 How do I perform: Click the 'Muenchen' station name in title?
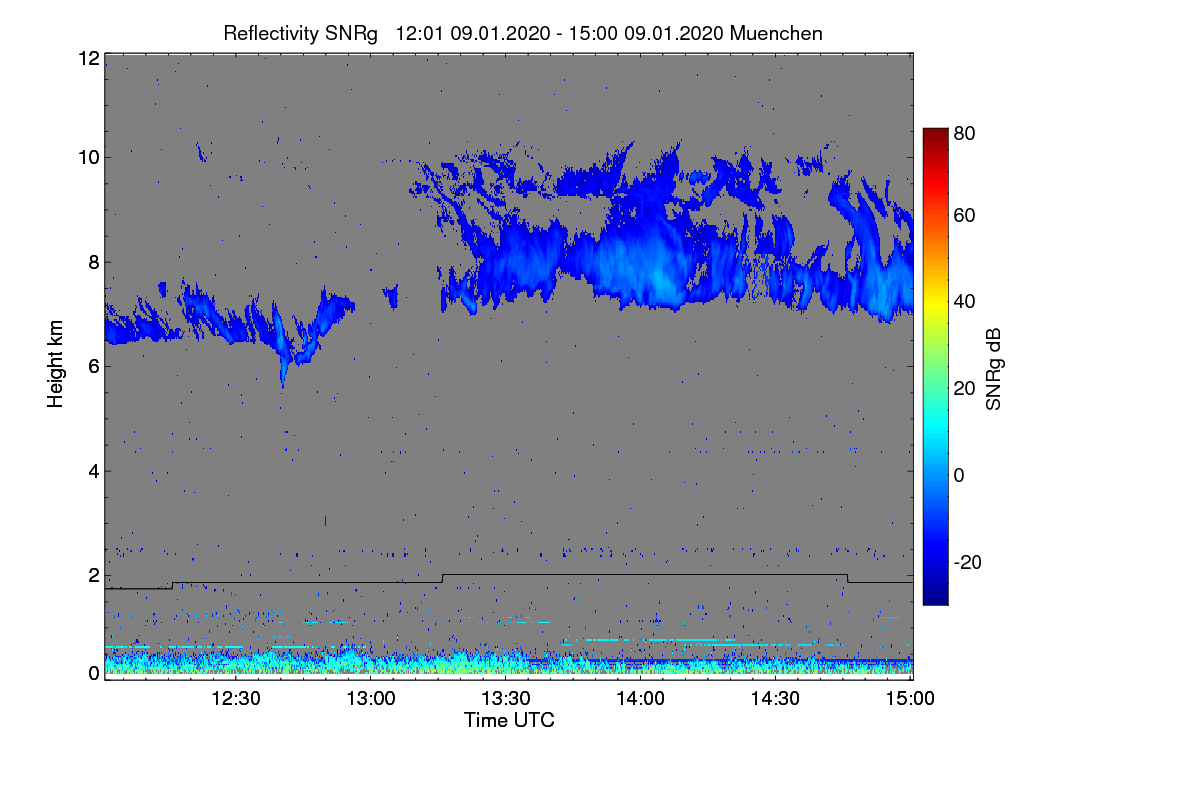[x=776, y=34]
